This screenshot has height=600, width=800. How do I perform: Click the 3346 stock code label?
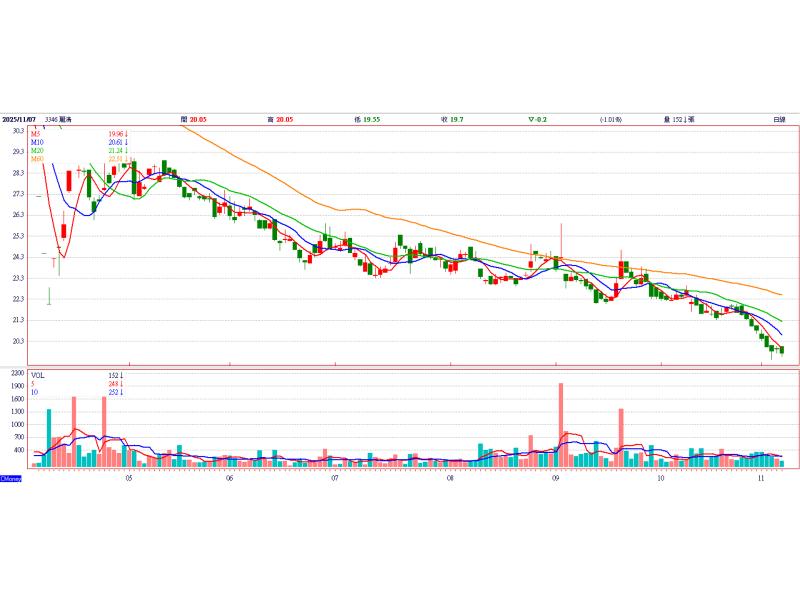tap(51, 119)
